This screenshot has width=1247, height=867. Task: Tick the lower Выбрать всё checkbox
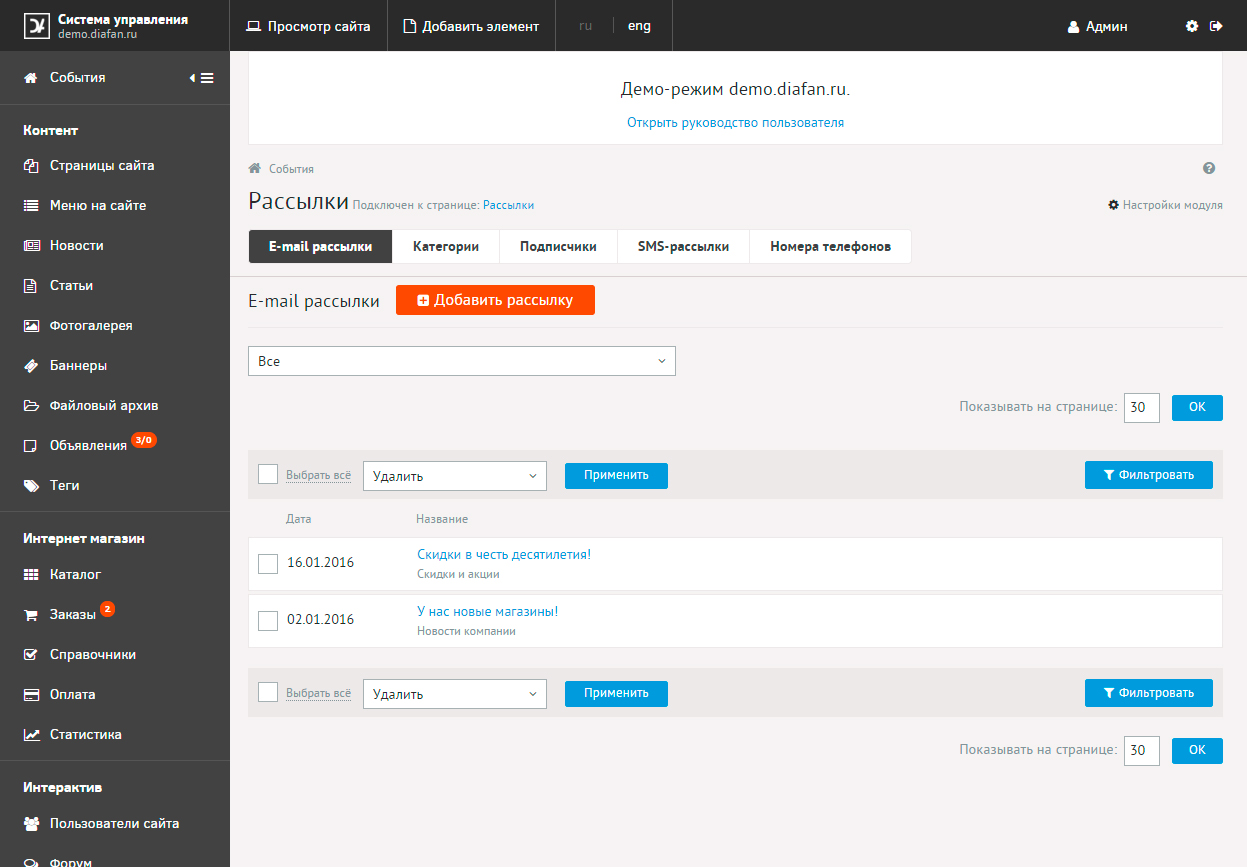tap(268, 692)
